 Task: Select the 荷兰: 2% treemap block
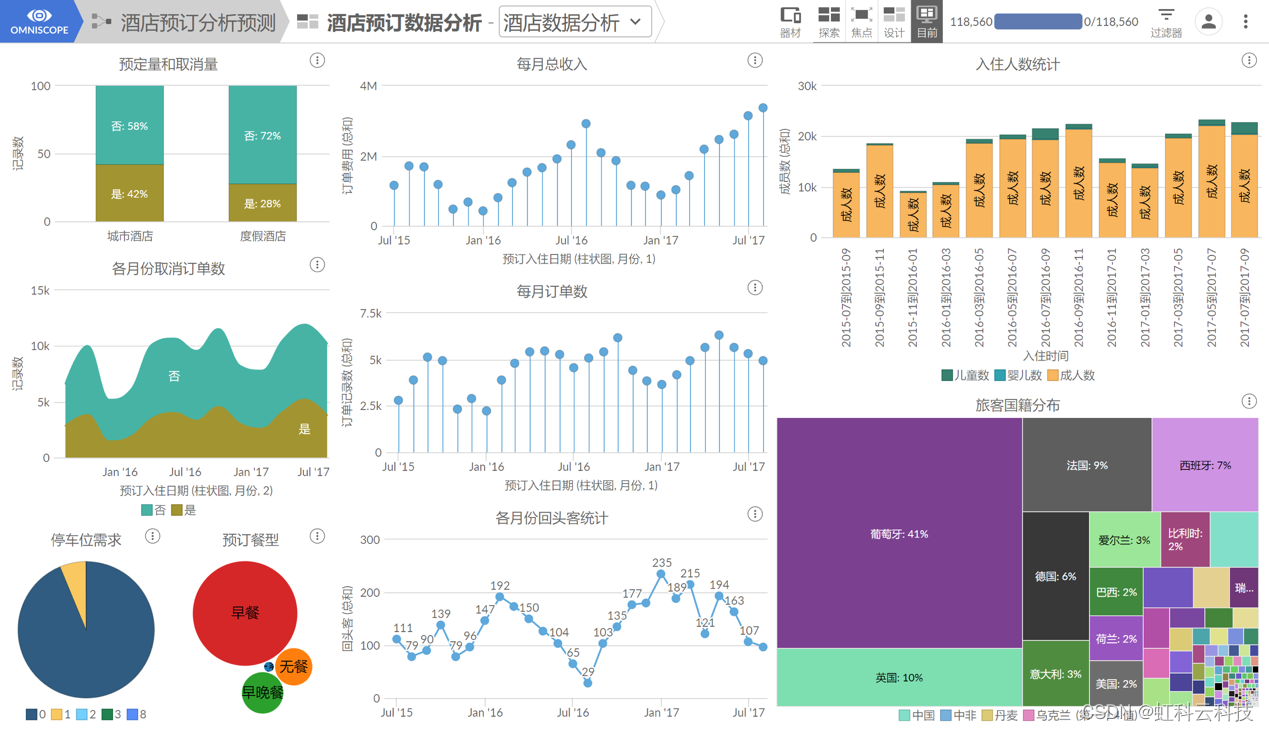point(1116,638)
